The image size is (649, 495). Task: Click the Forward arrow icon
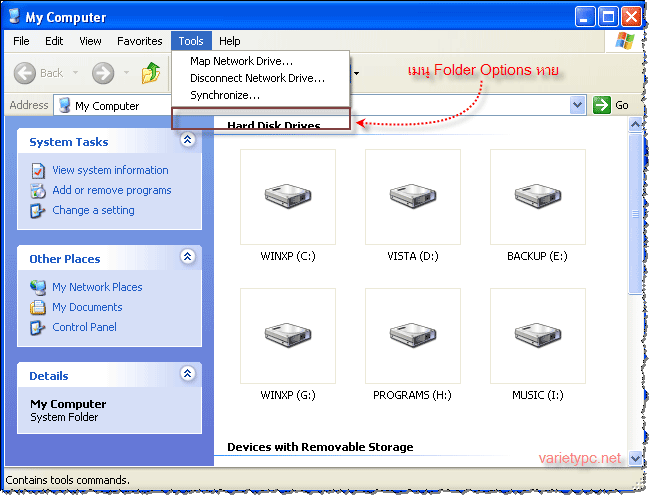[x=103, y=73]
